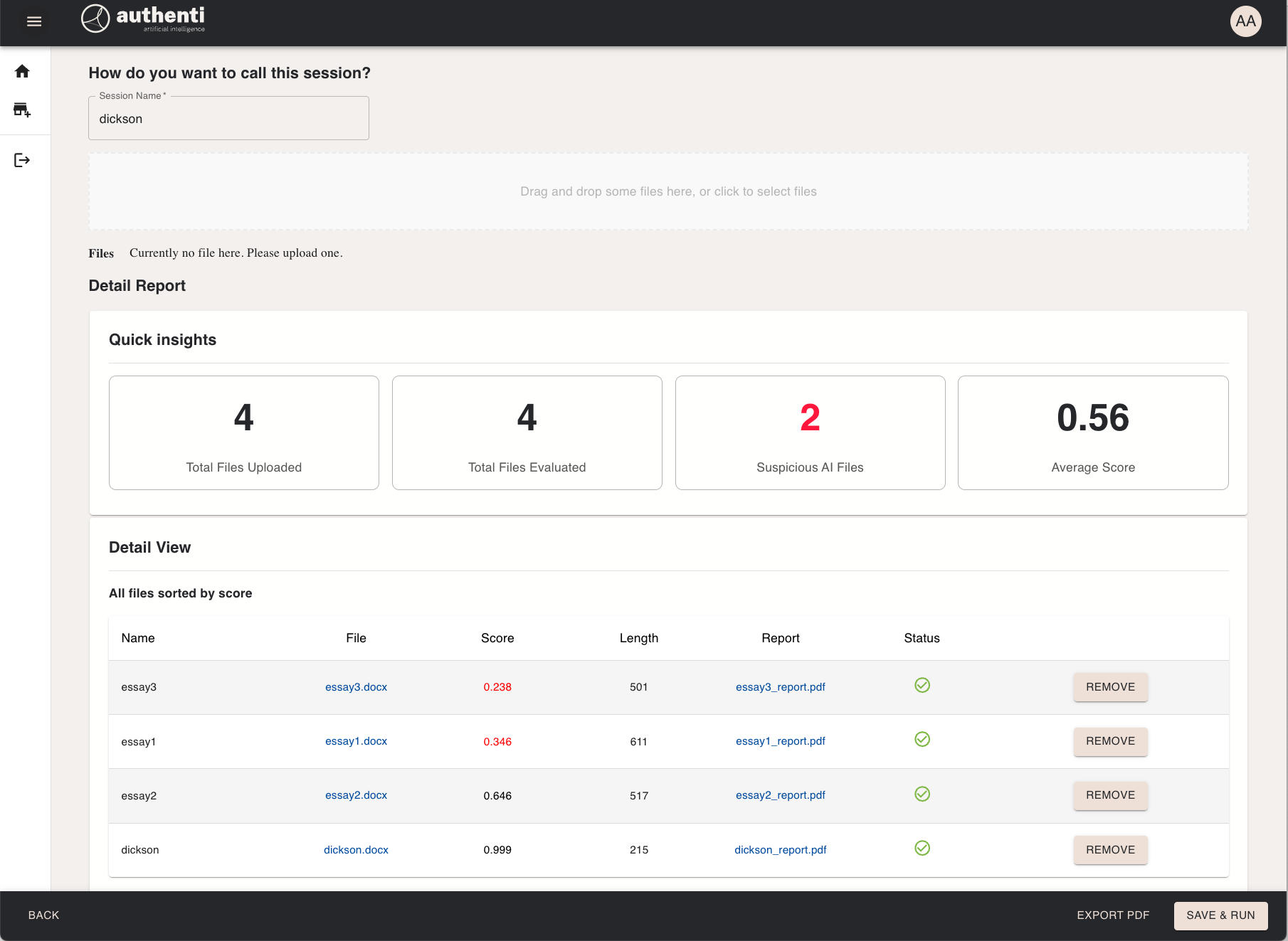The height and width of the screenshot is (941, 1288).
Task: Click the red score 0.238
Action: pos(497,687)
